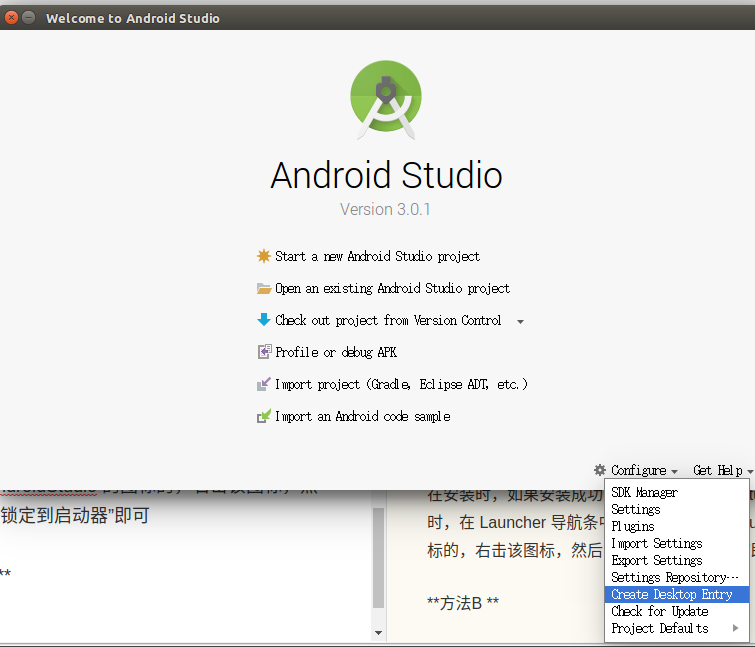Click the orange star new project icon
The height and width of the screenshot is (647, 755).
point(263,256)
